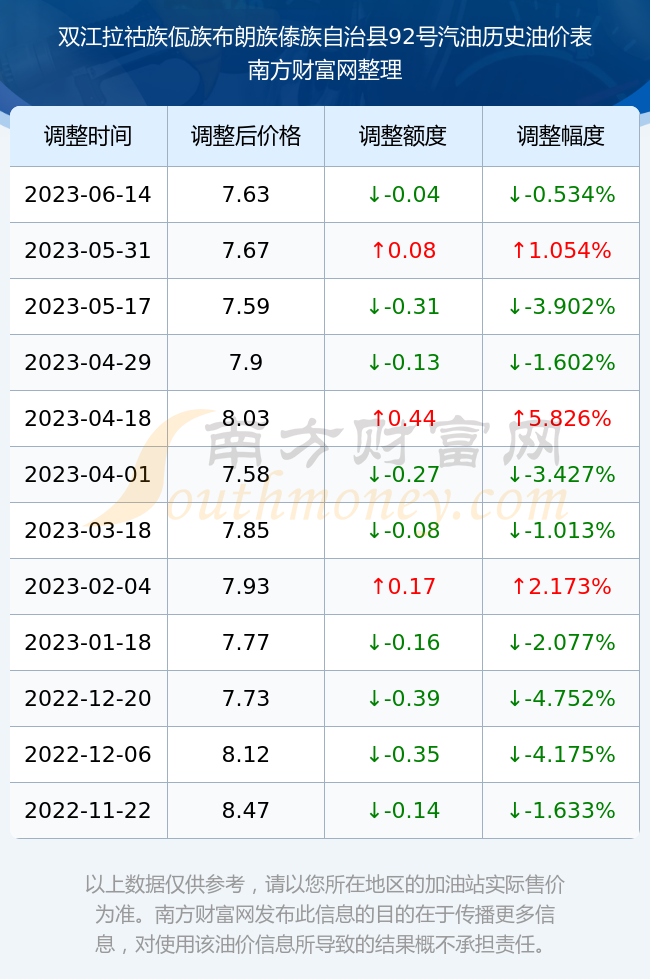Click the date cell 2023-06-14
Viewport: 650px width, 980px height.
[88, 194]
